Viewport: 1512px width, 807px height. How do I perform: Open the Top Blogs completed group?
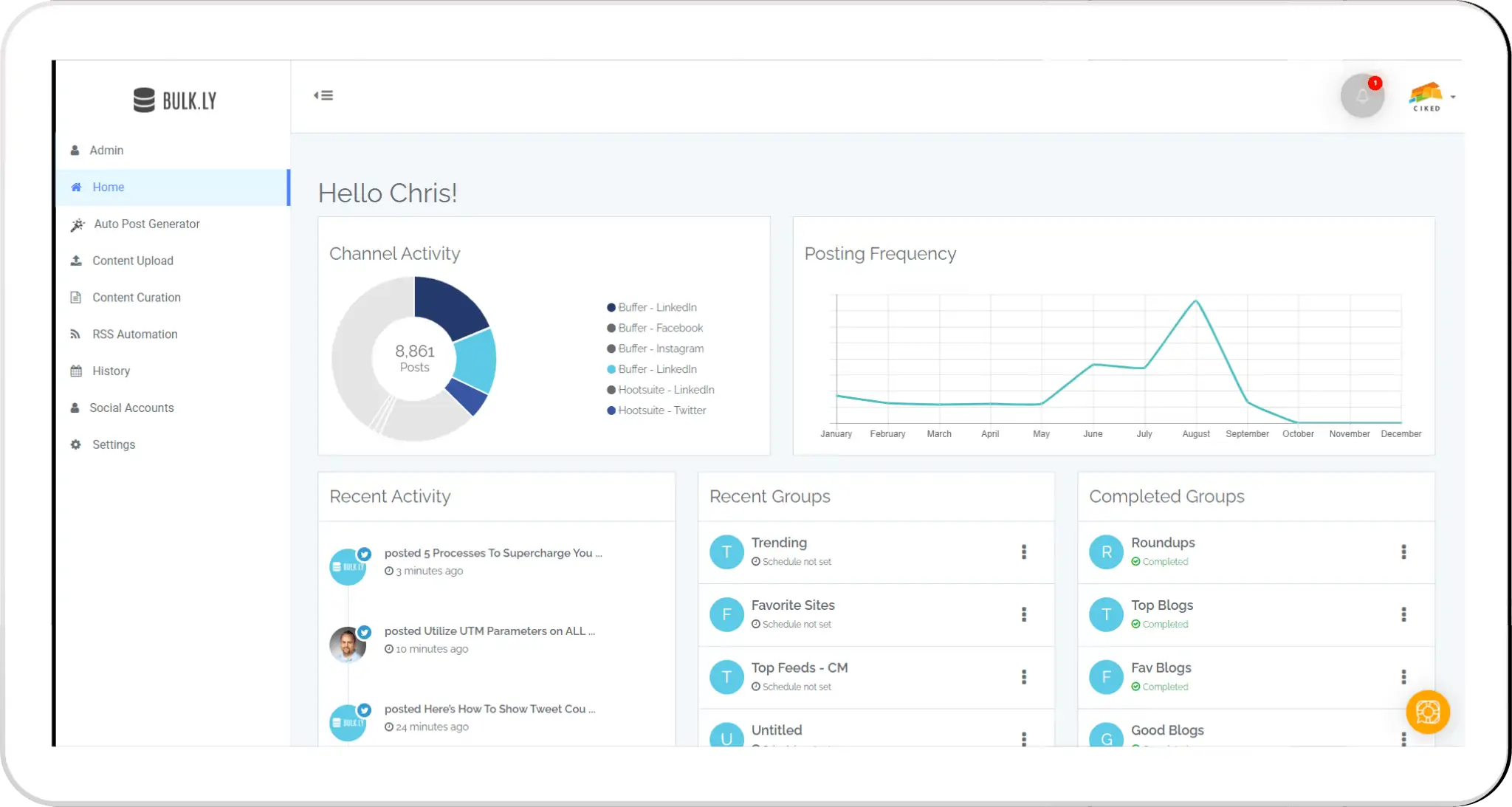click(1161, 605)
